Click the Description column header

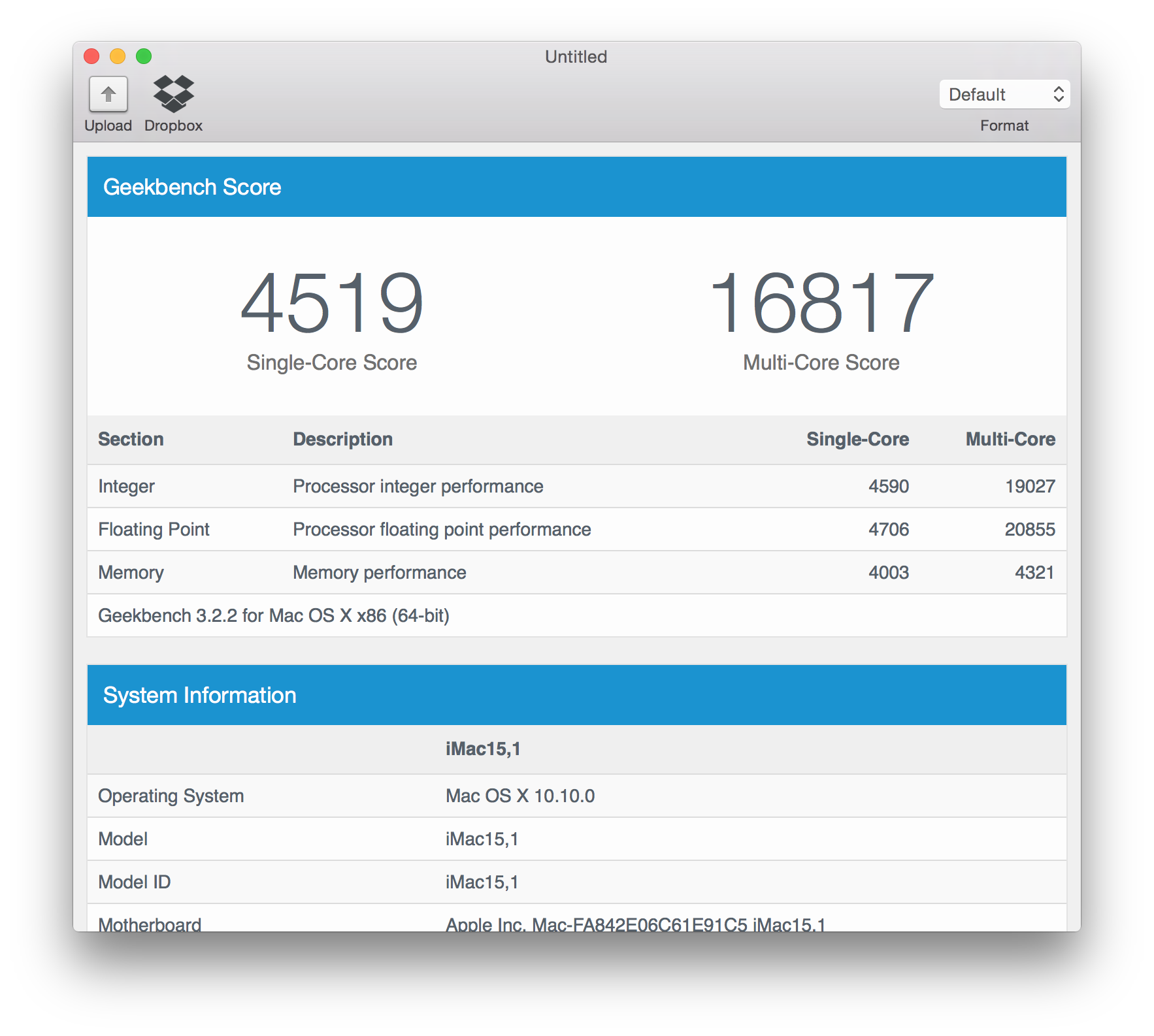(x=342, y=439)
